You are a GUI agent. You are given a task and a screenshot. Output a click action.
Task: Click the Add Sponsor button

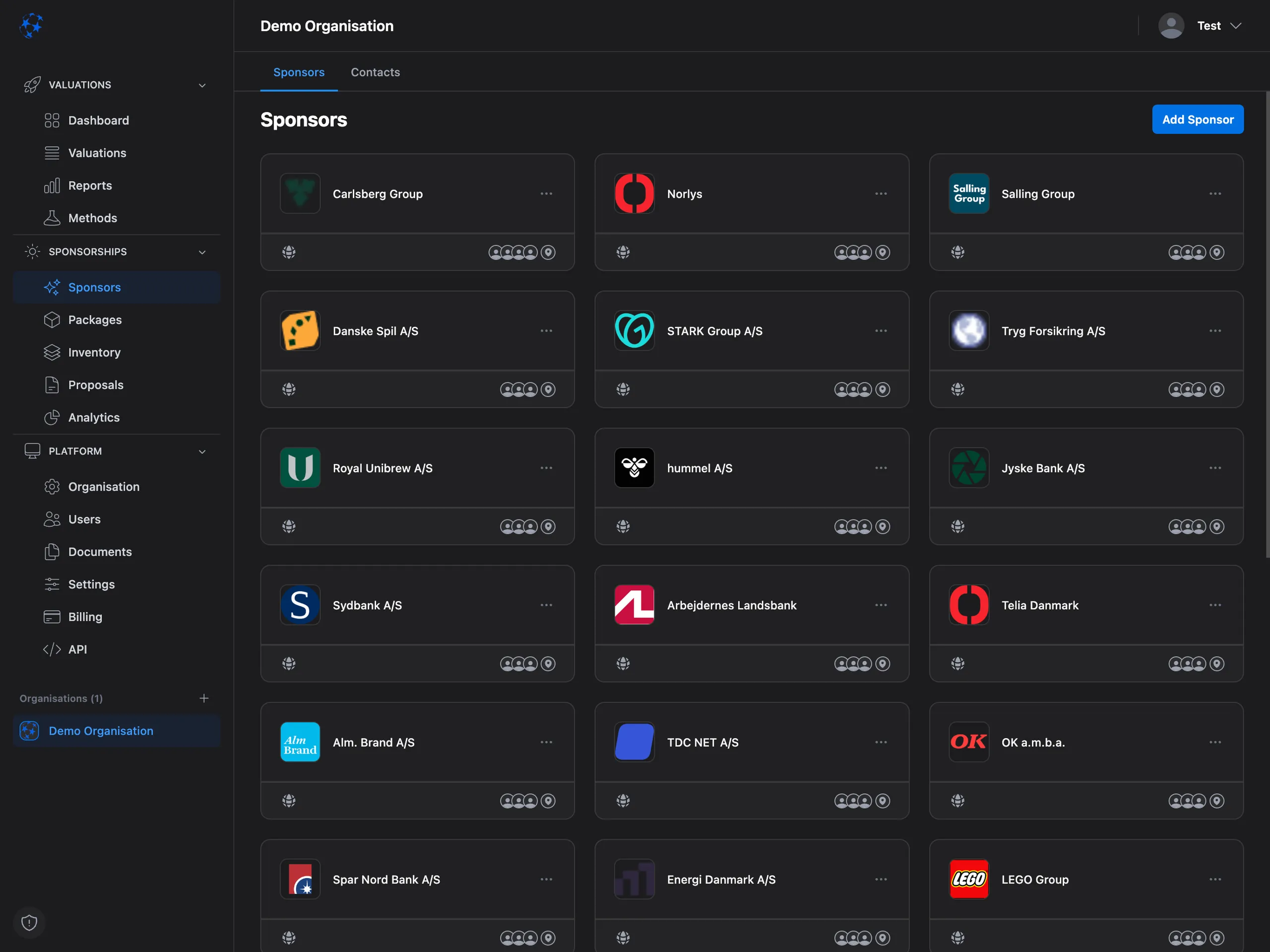point(1198,120)
